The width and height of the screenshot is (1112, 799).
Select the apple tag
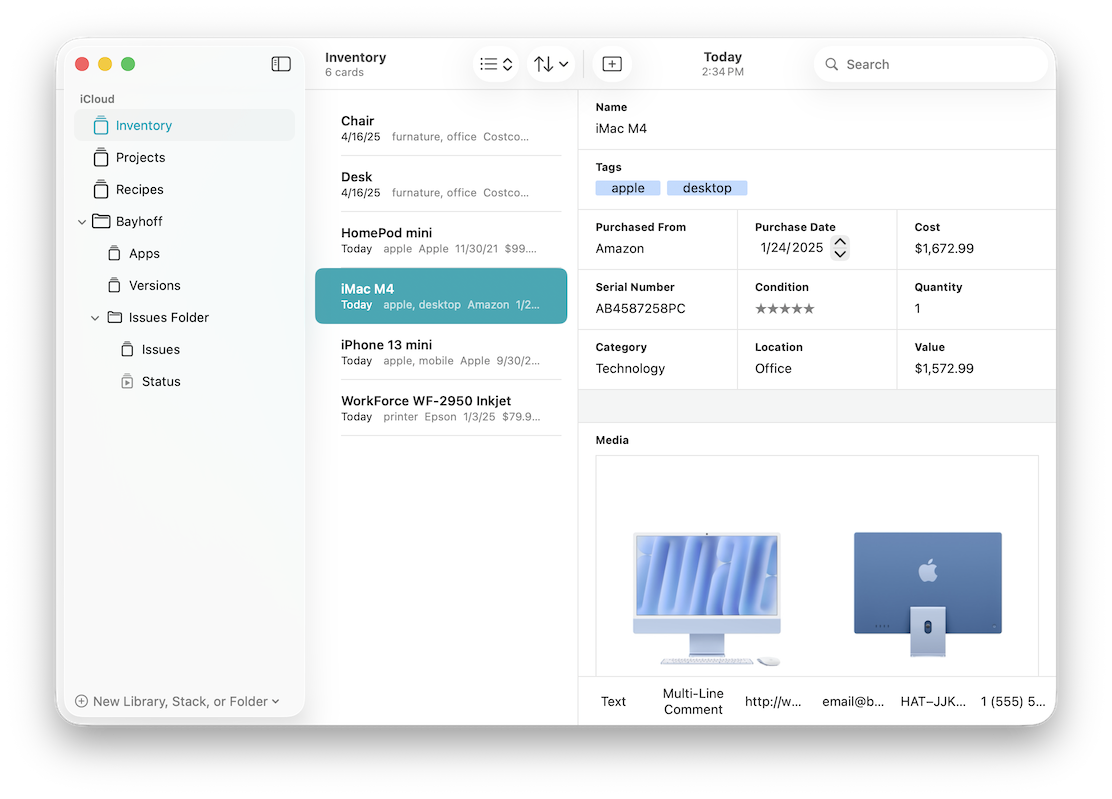[627, 187]
